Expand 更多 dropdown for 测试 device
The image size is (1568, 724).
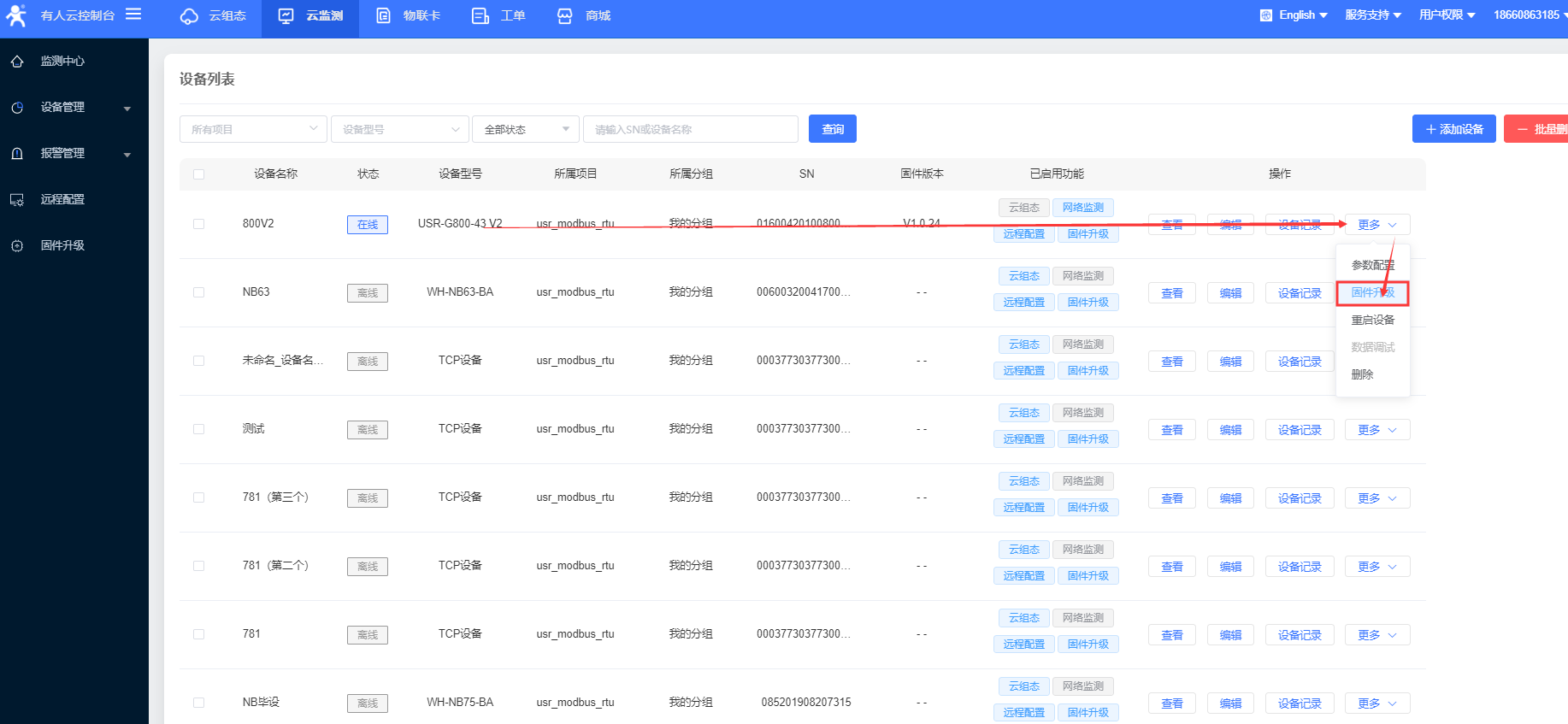(1376, 430)
